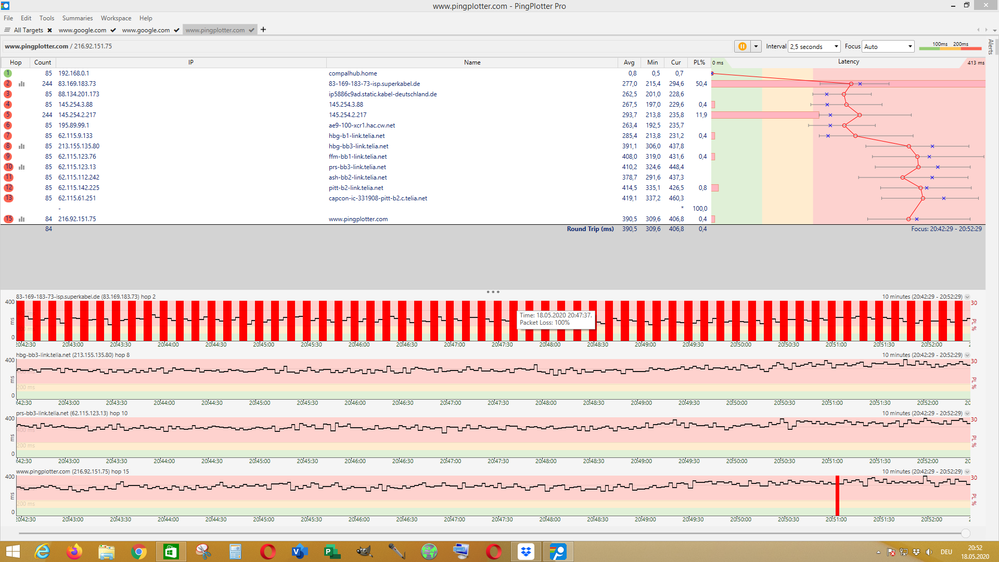Sort by the PL% column header
The width and height of the screenshot is (999, 562).
point(699,62)
